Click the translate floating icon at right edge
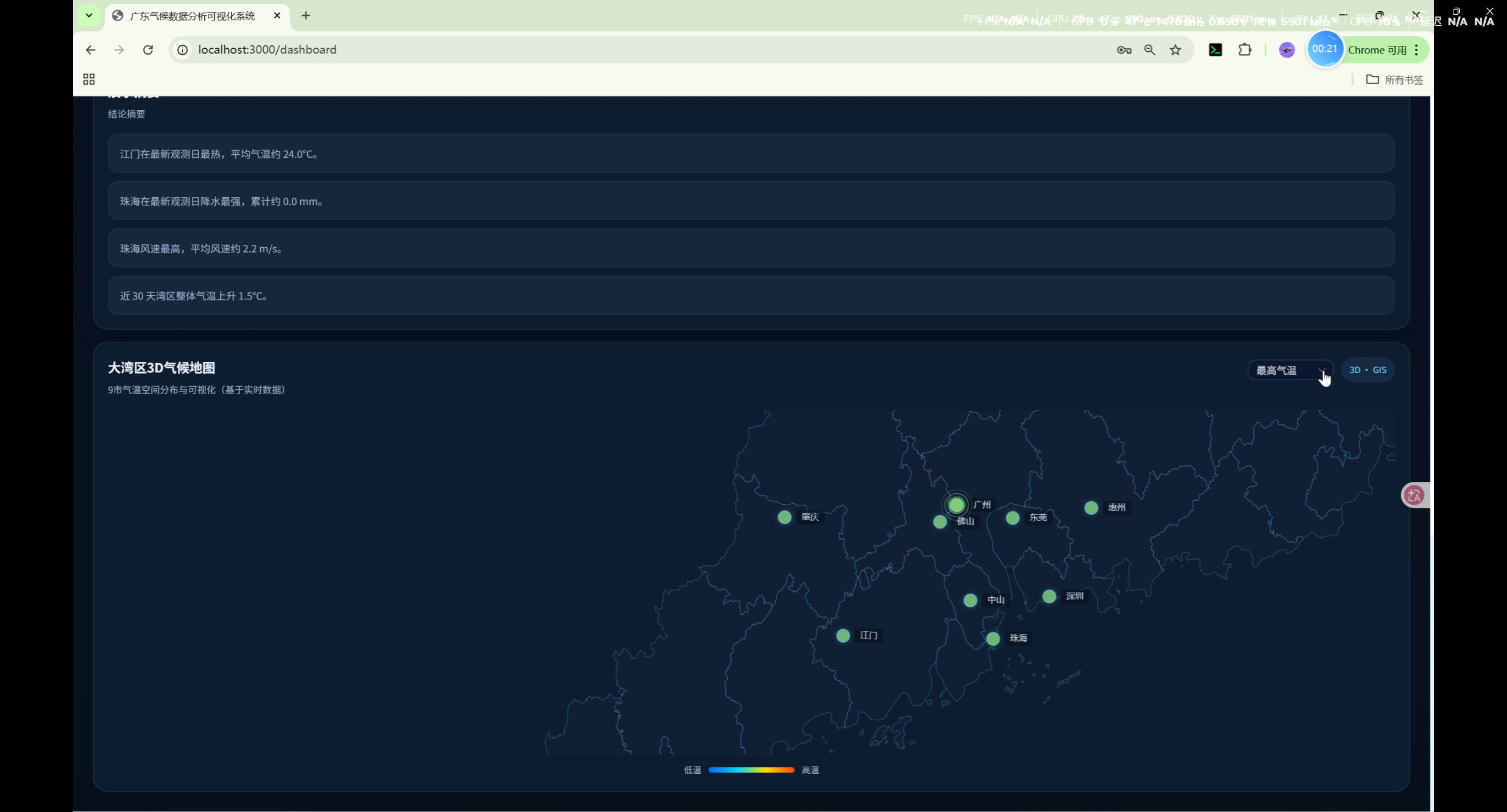 click(1414, 495)
